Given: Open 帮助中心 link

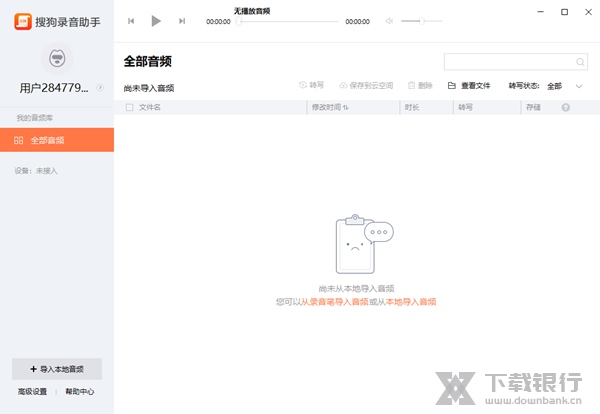Looking at the screenshot, I should [x=80, y=392].
